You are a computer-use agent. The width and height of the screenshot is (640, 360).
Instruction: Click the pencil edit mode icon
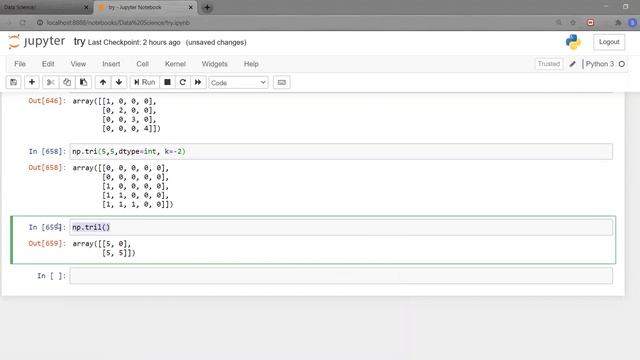tap(573, 64)
